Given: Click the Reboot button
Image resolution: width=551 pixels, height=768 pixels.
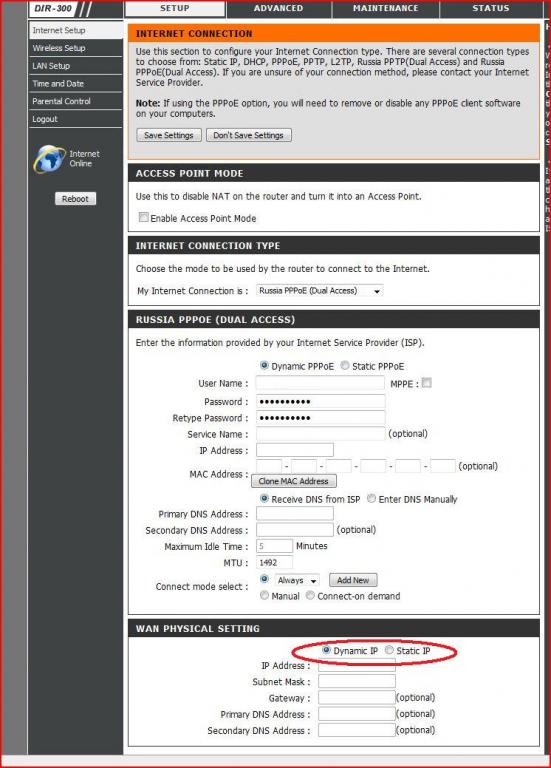Looking at the screenshot, I should coord(75,199).
